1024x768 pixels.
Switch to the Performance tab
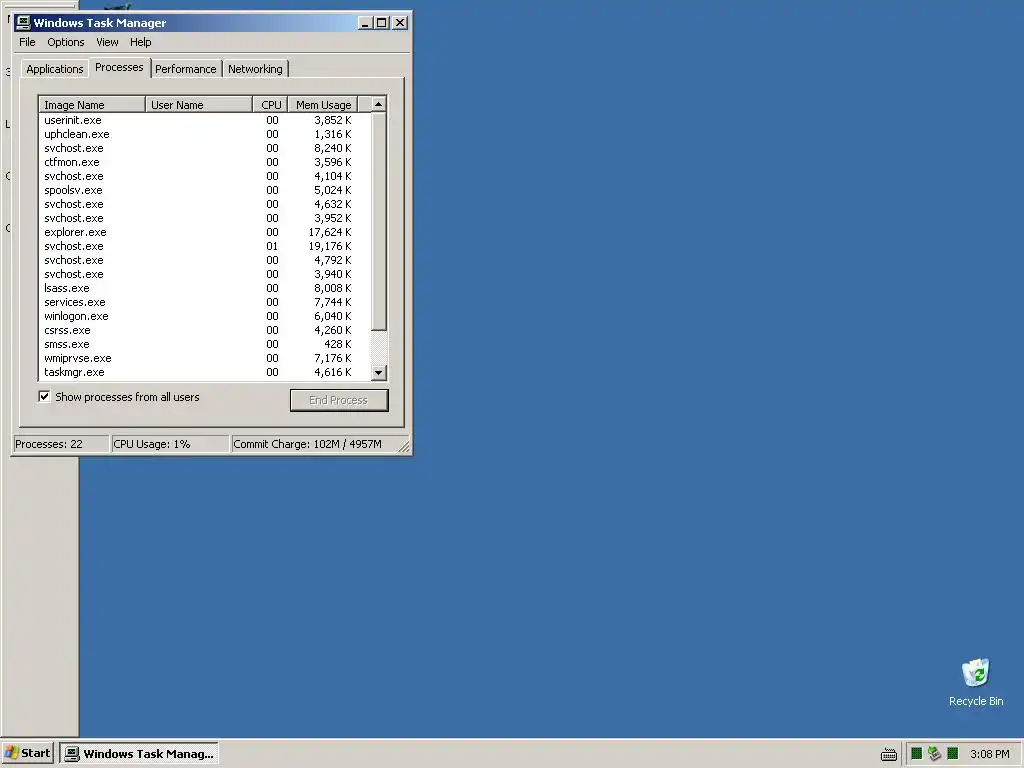(x=185, y=69)
